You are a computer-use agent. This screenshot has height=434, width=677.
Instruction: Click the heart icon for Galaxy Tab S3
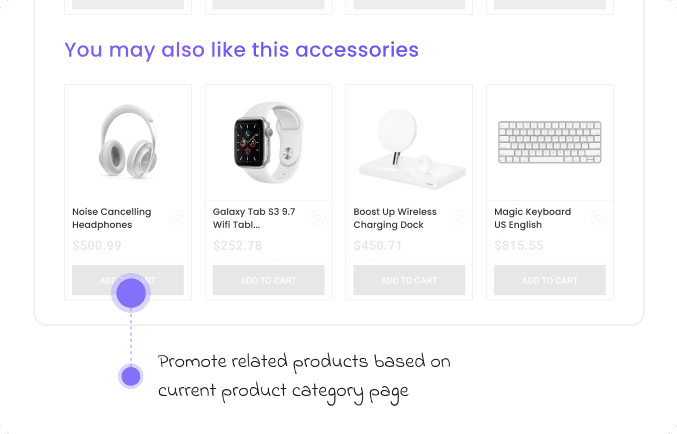(x=316, y=218)
